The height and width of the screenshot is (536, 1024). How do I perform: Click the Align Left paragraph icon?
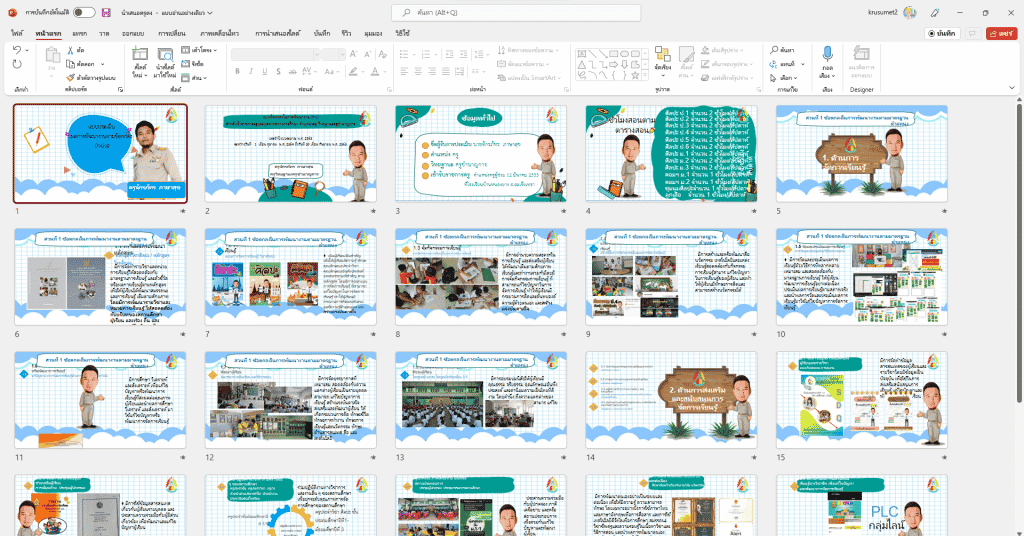(x=404, y=71)
